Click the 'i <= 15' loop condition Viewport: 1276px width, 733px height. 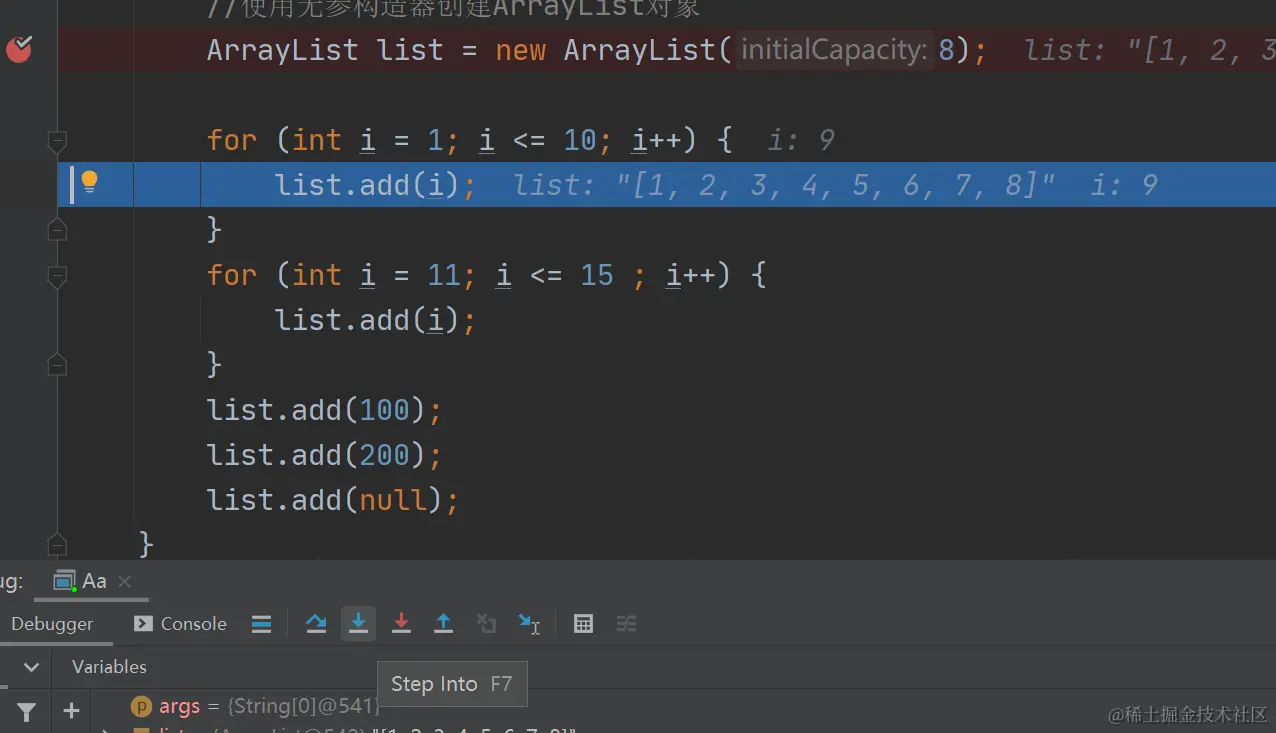[x=554, y=275]
